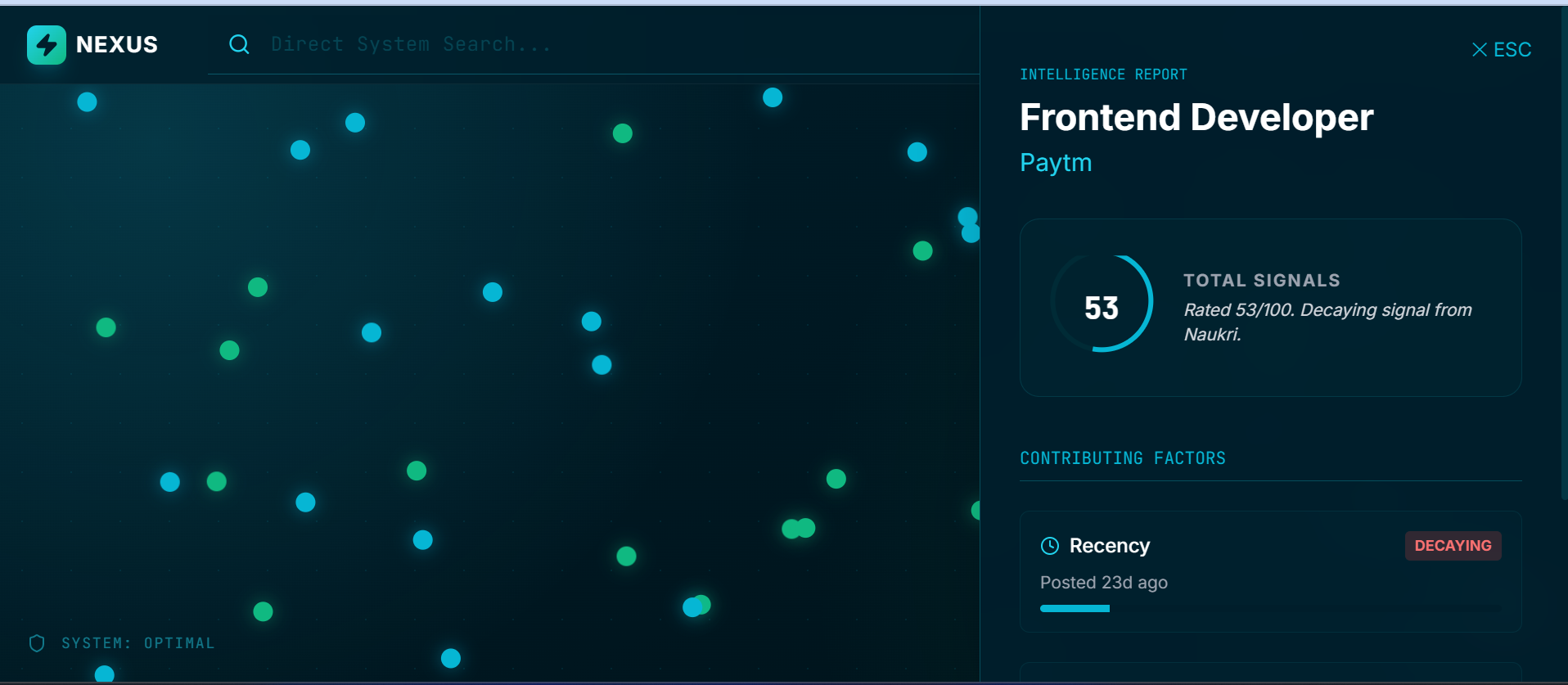
Task: Click the clock icon beside Recency
Action: pos(1050,546)
